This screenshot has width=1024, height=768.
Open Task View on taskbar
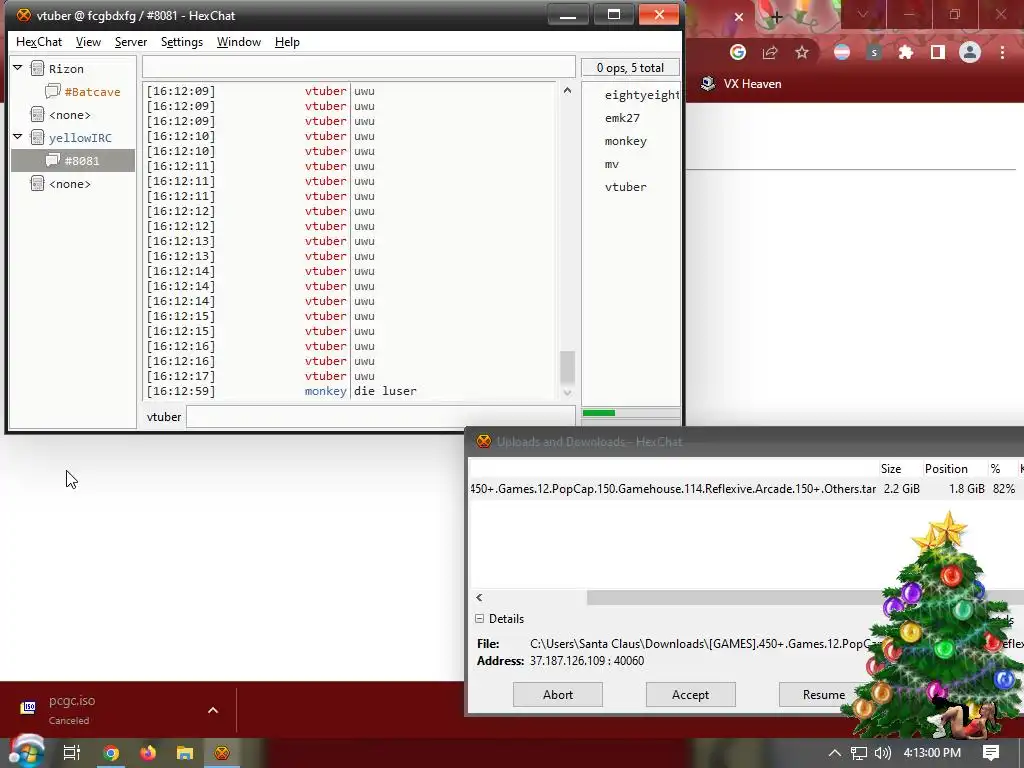72,753
